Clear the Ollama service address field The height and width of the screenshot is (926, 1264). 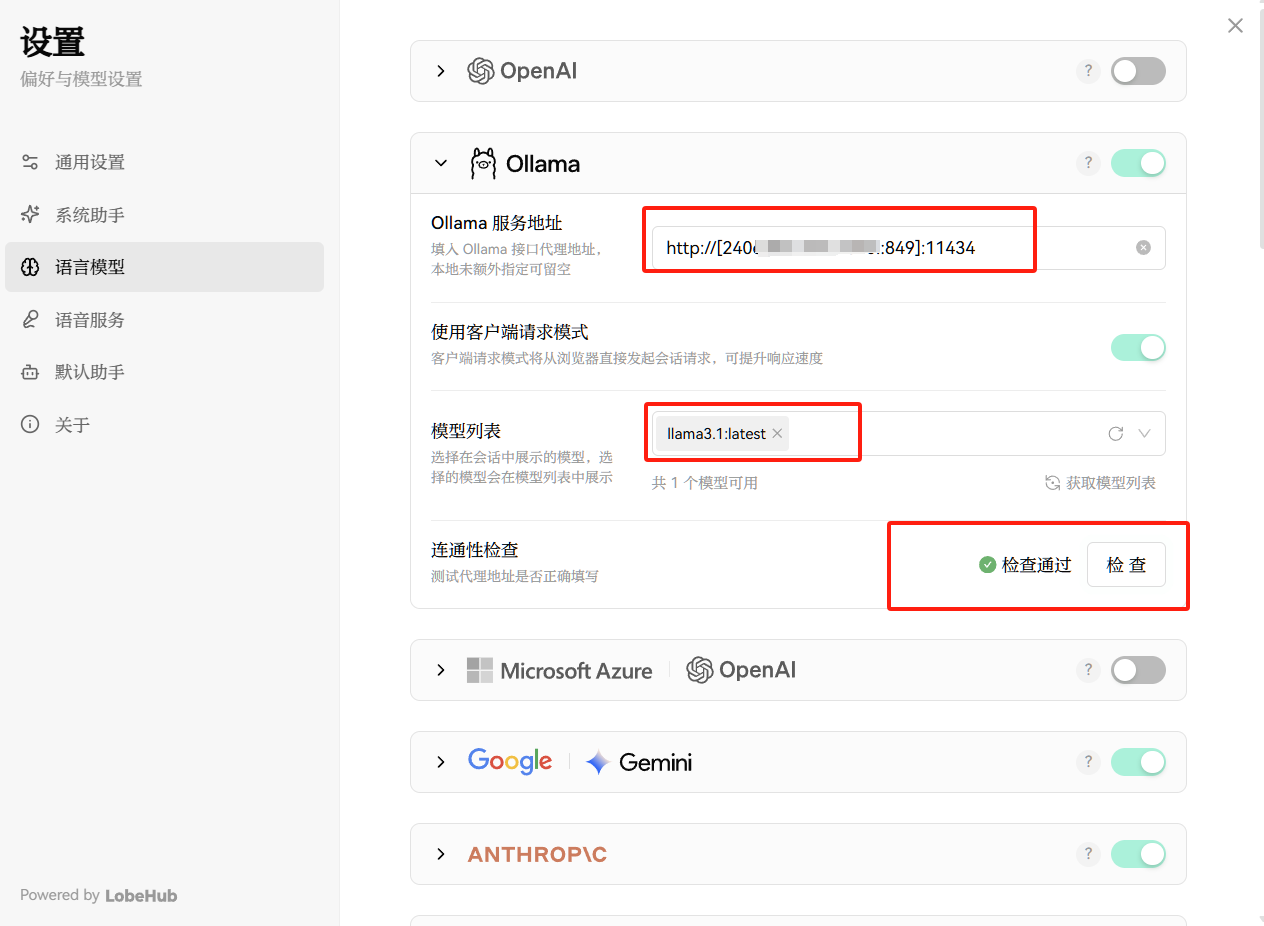[1143, 248]
